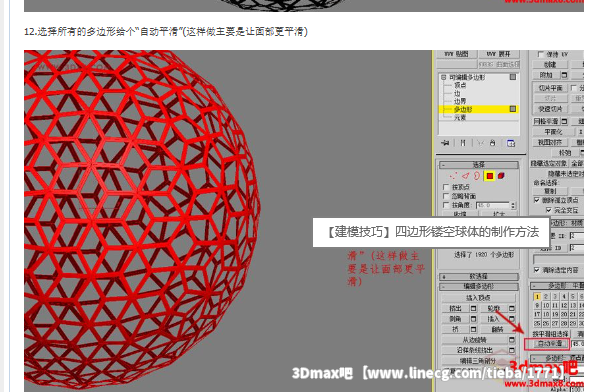This screenshot has height=392, width=604.
Task: Uncheck the 清除选定内容 checkbox
Action: click(537, 270)
